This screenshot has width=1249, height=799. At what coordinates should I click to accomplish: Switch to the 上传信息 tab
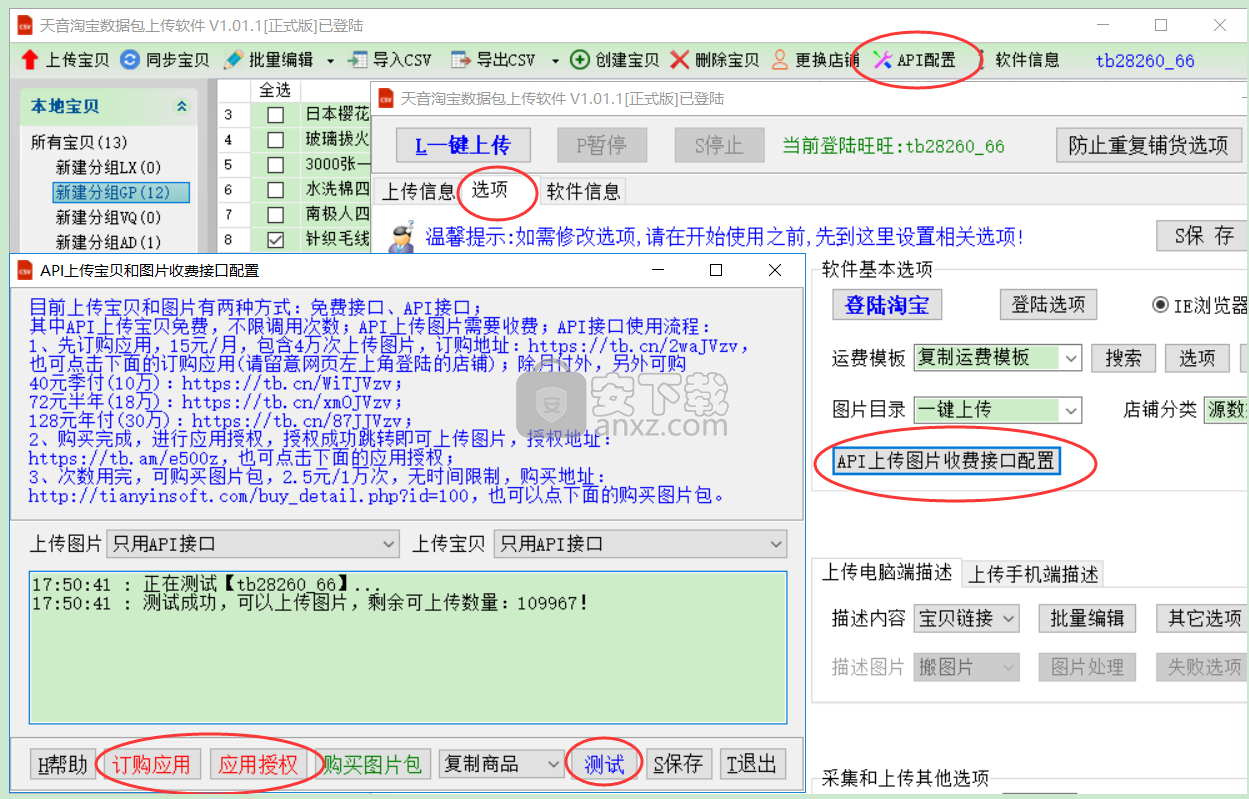pos(417,191)
